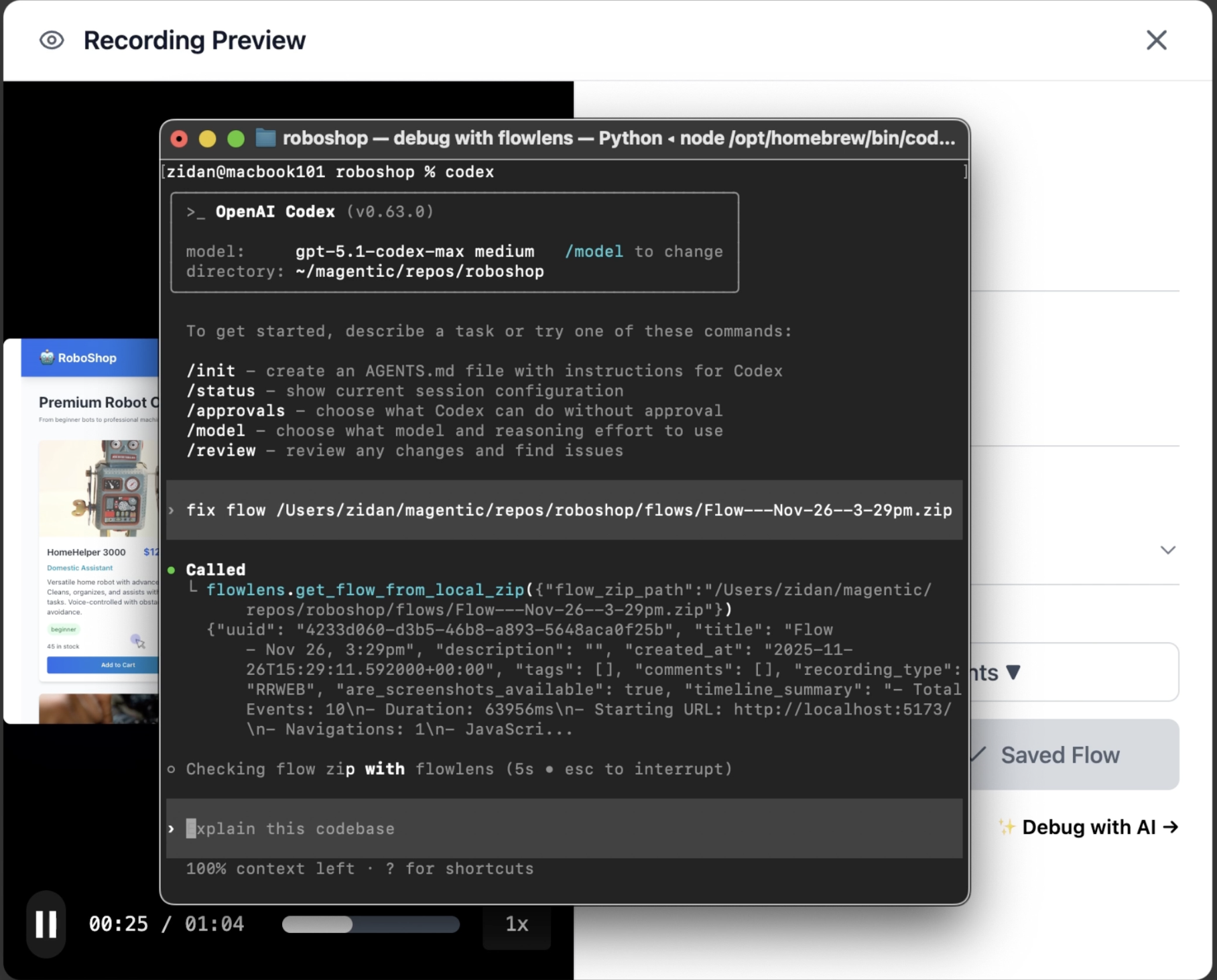The image size is (1217, 980).
Task: Click the folder icon in terminal title bar
Action: point(266,138)
